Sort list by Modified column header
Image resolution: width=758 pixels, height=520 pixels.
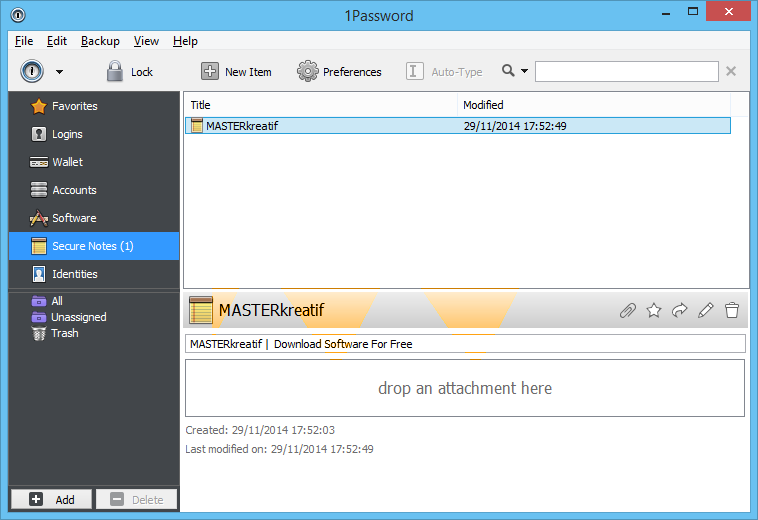click(594, 105)
